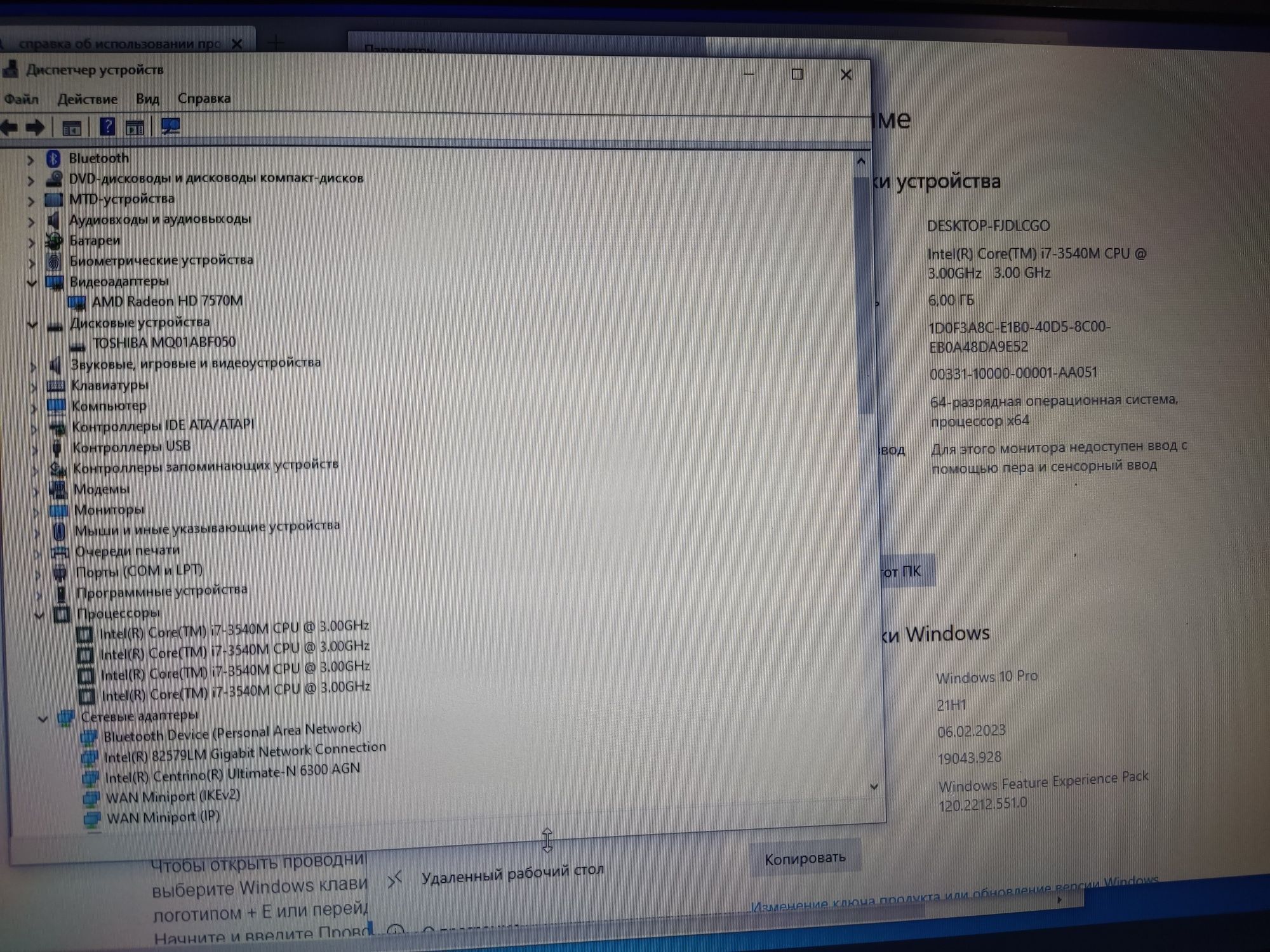This screenshot has width=1270, height=952.
Task: Click the Сетевые адаптеры network icon
Action: (x=66, y=718)
